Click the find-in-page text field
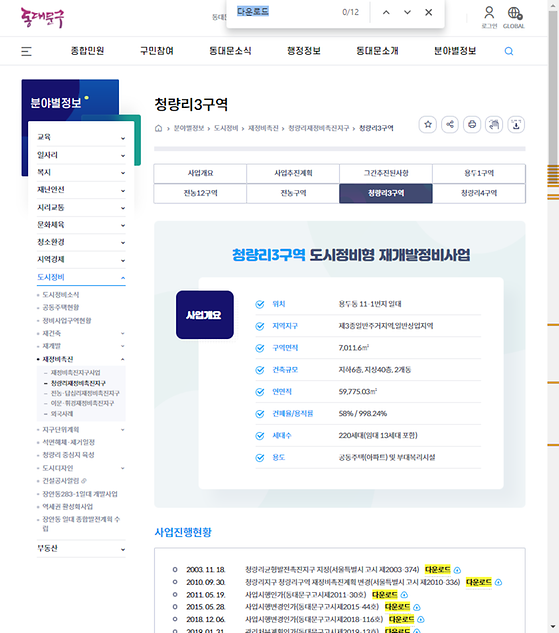This screenshot has height=633, width=559. click(x=285, y=12)
